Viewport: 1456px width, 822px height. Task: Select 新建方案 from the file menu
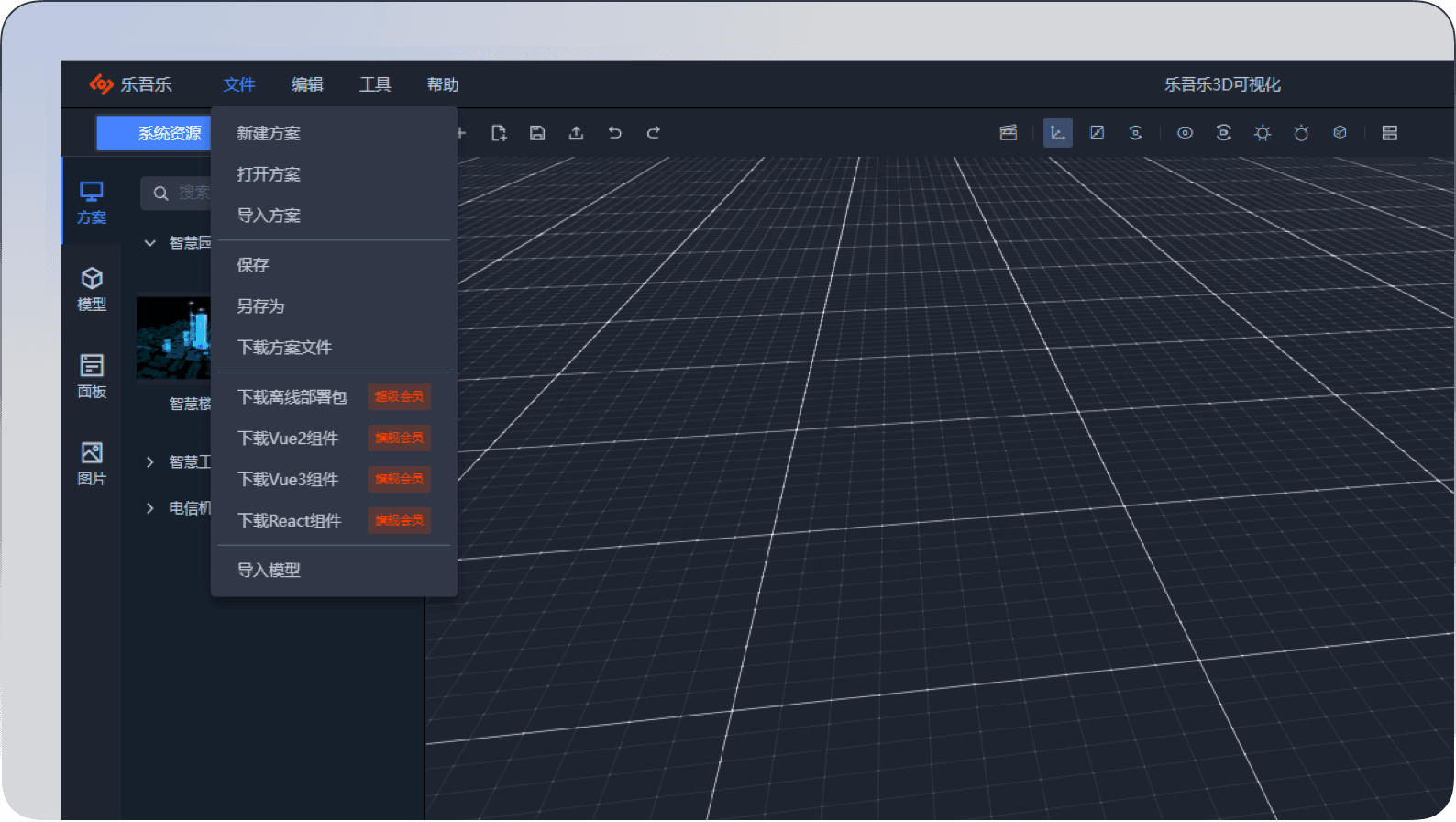[x=269, y=133]
